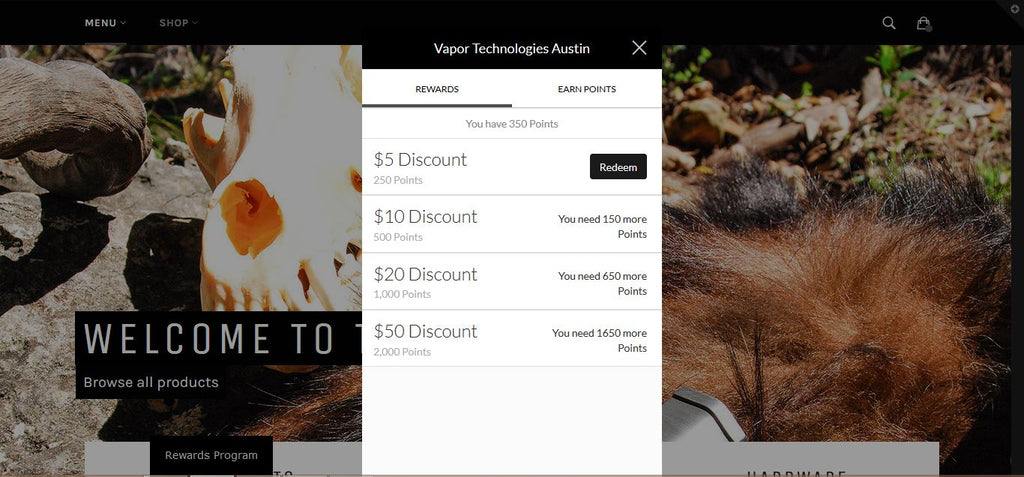Select the $50 Discount reward row
This screenshot has height=477, width=1024.
512,338
